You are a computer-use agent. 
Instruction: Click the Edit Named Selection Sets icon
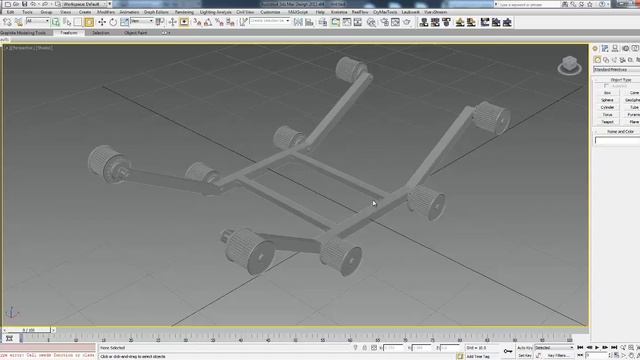(243, 22)
